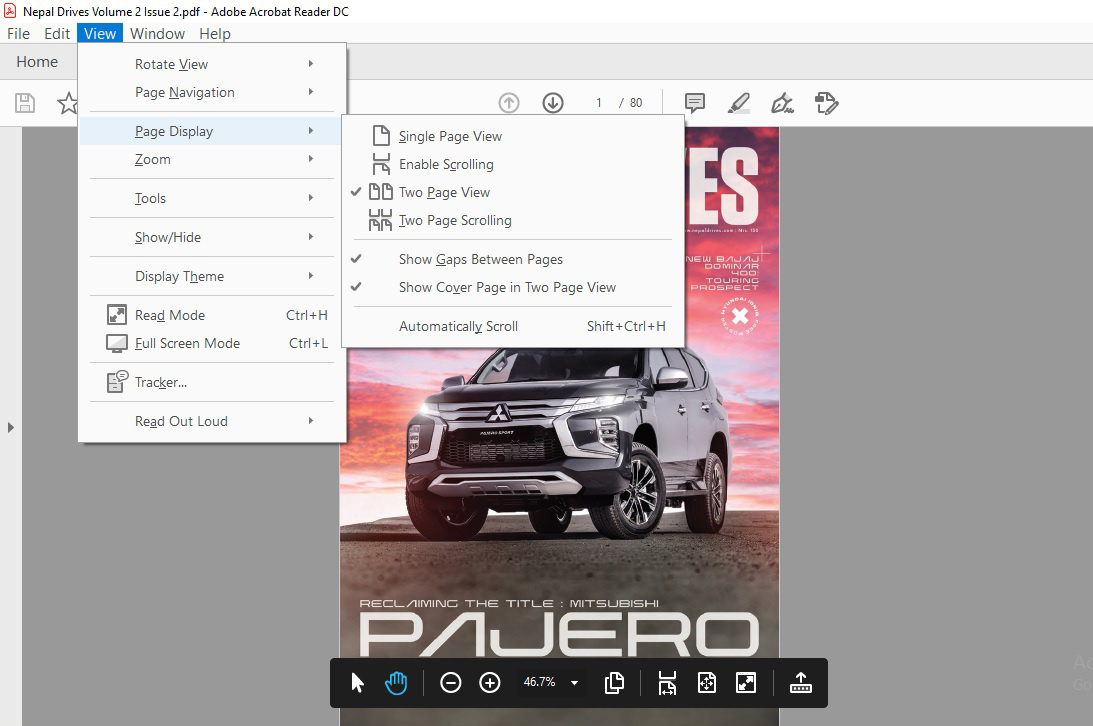Open the File menu
The width and height of the screenshot is (1093, 726).
[18, 33]
